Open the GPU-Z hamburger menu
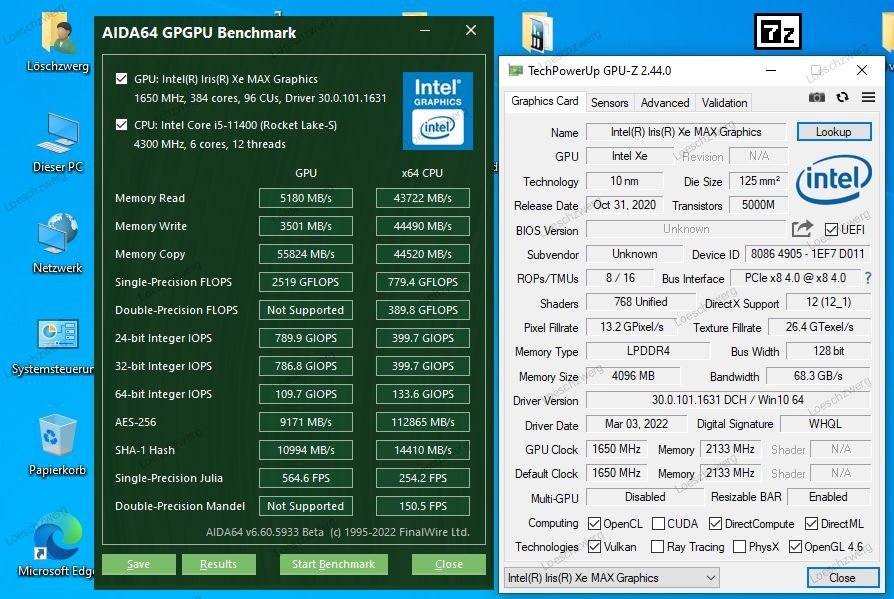This screenshot has width=894, height=599. tap(868, 97)
